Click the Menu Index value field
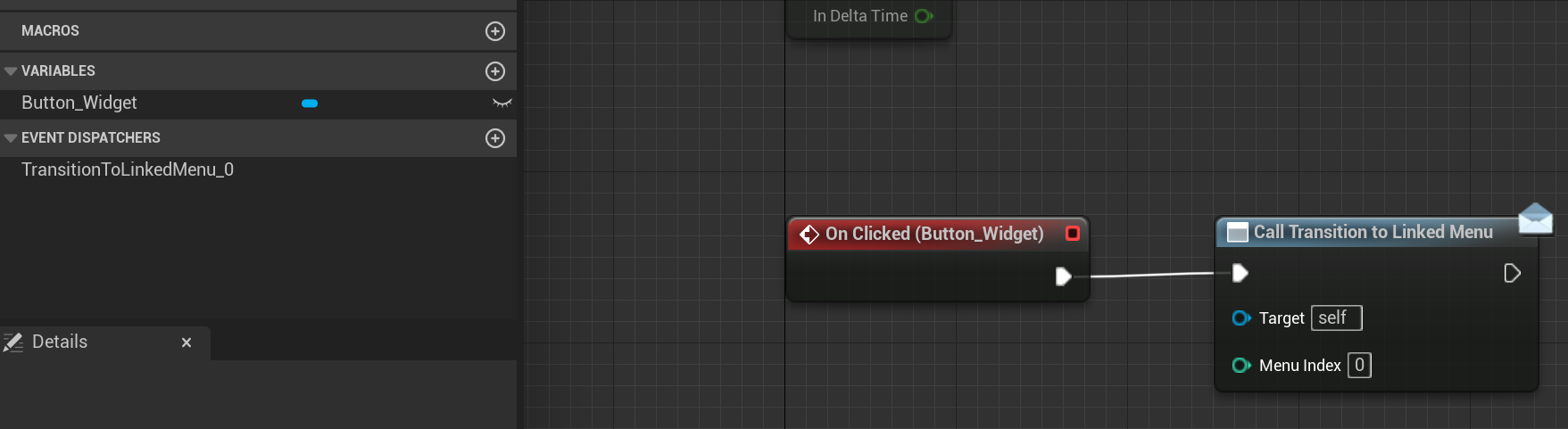 tap(1359, 365)
